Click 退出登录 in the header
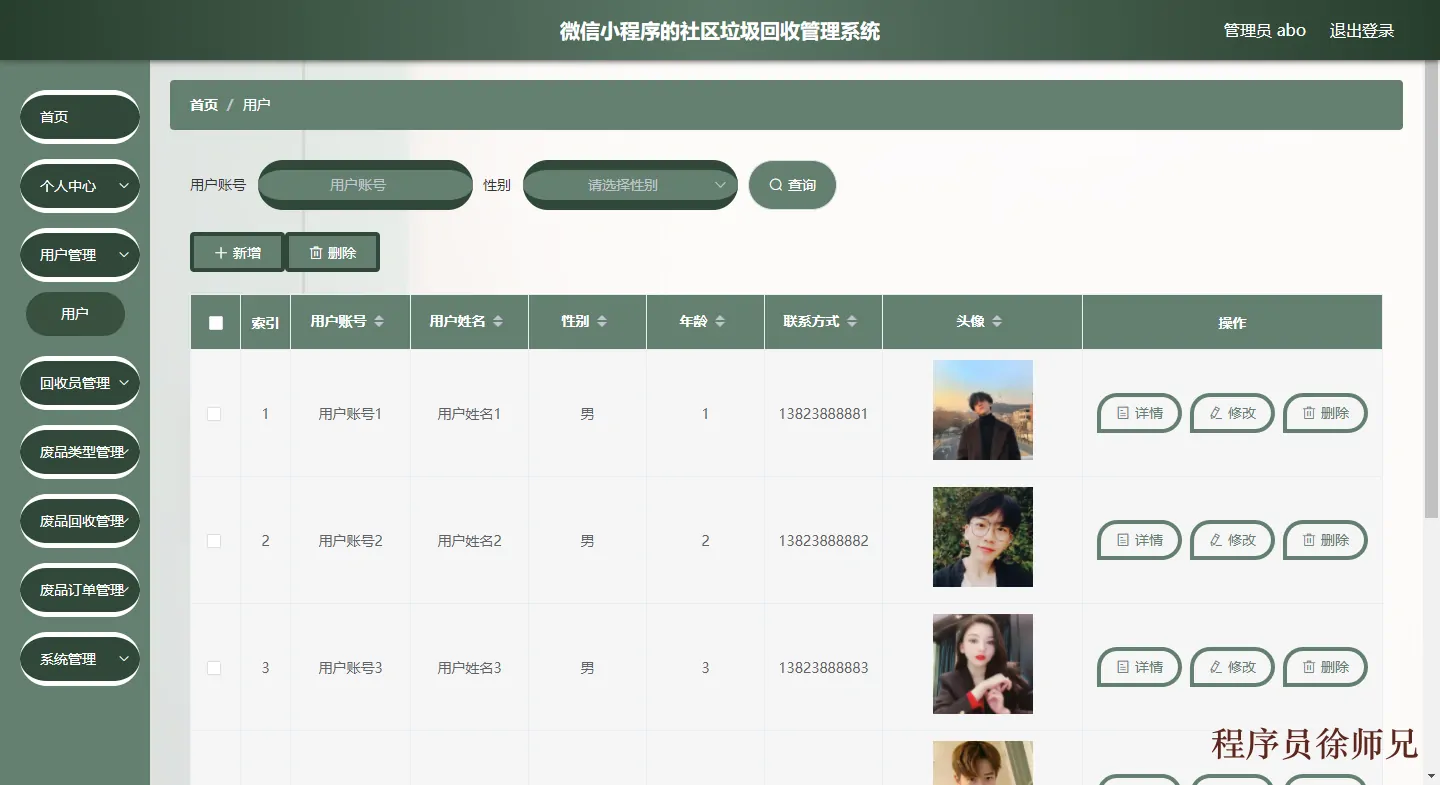The height and width of the screenshot is (785, 1440). [x=1362, y=31]
